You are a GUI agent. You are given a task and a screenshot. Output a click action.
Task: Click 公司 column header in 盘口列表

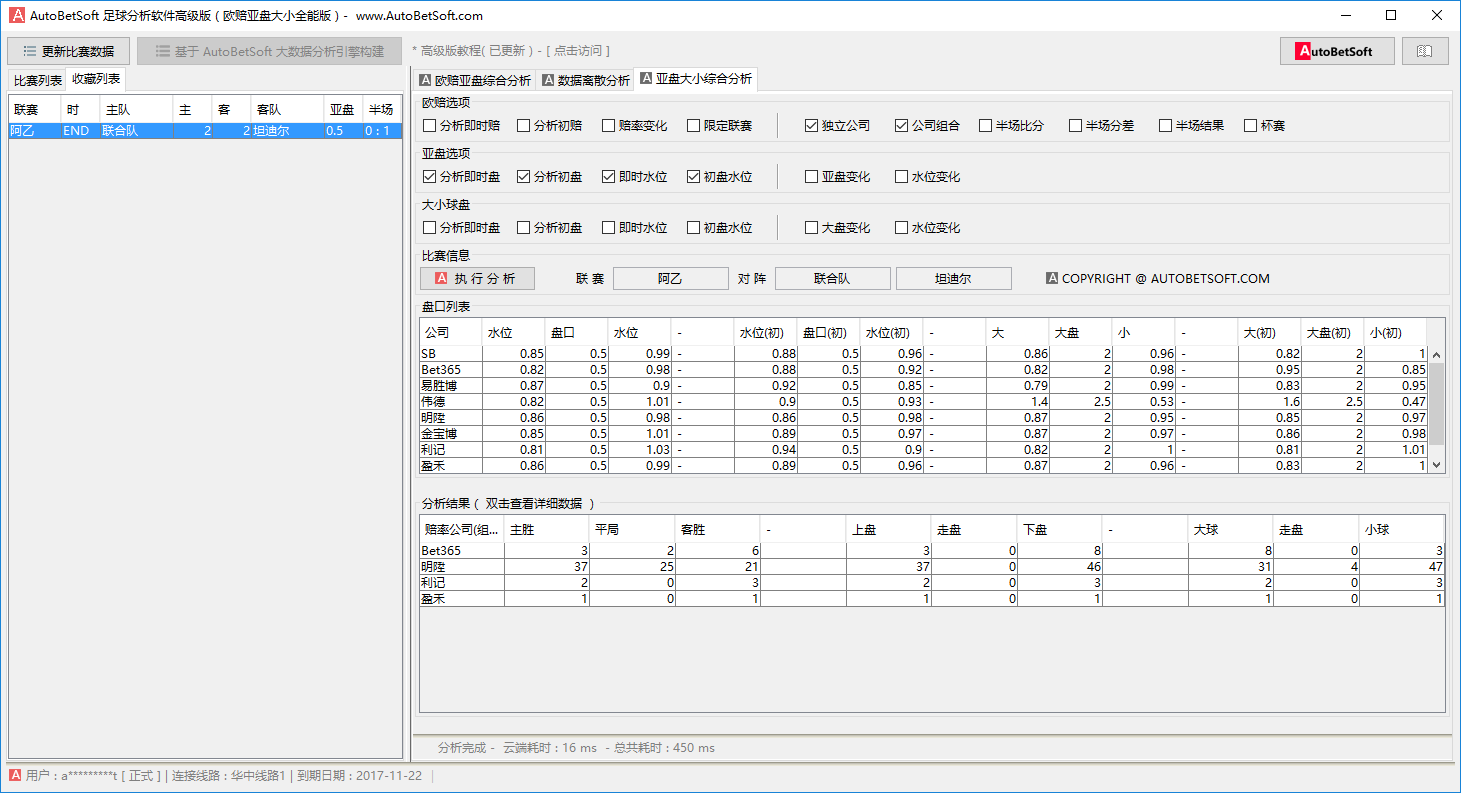[450, 332]
